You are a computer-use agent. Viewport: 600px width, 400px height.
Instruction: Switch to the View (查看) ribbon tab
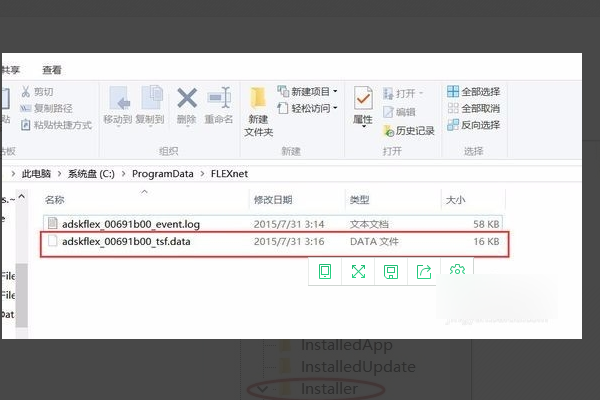coord(52,70)
